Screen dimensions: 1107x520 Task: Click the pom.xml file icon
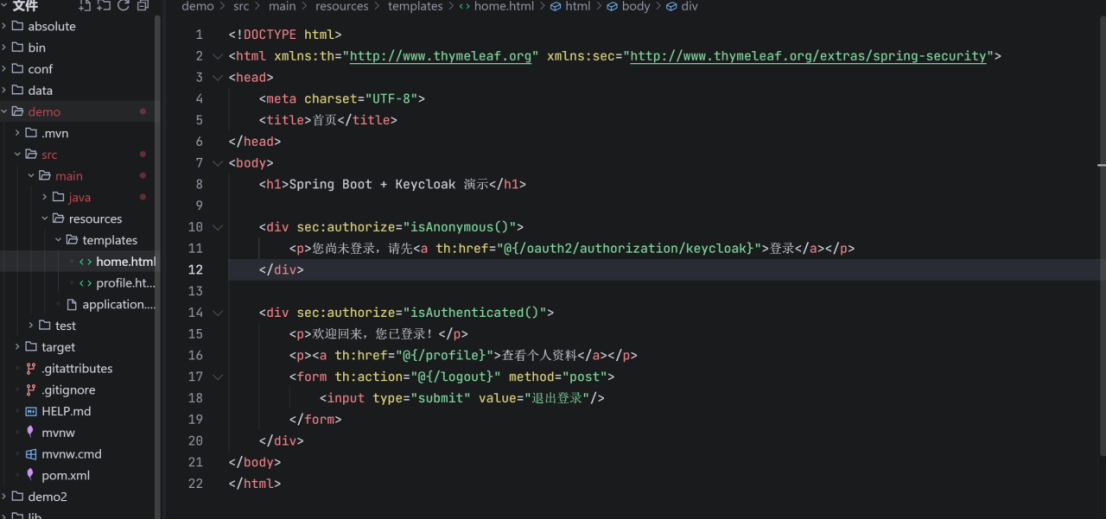pos(30,475)
